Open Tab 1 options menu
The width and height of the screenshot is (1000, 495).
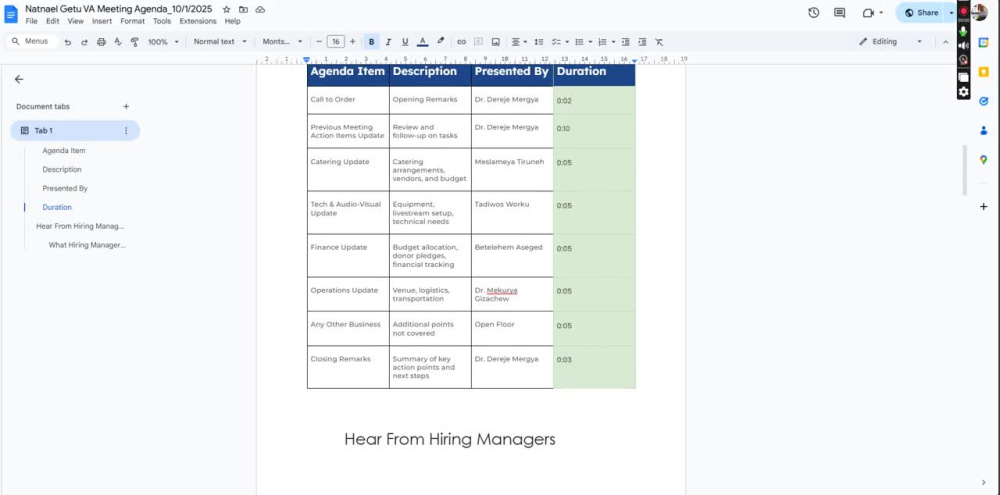click(x=126, y=131)
